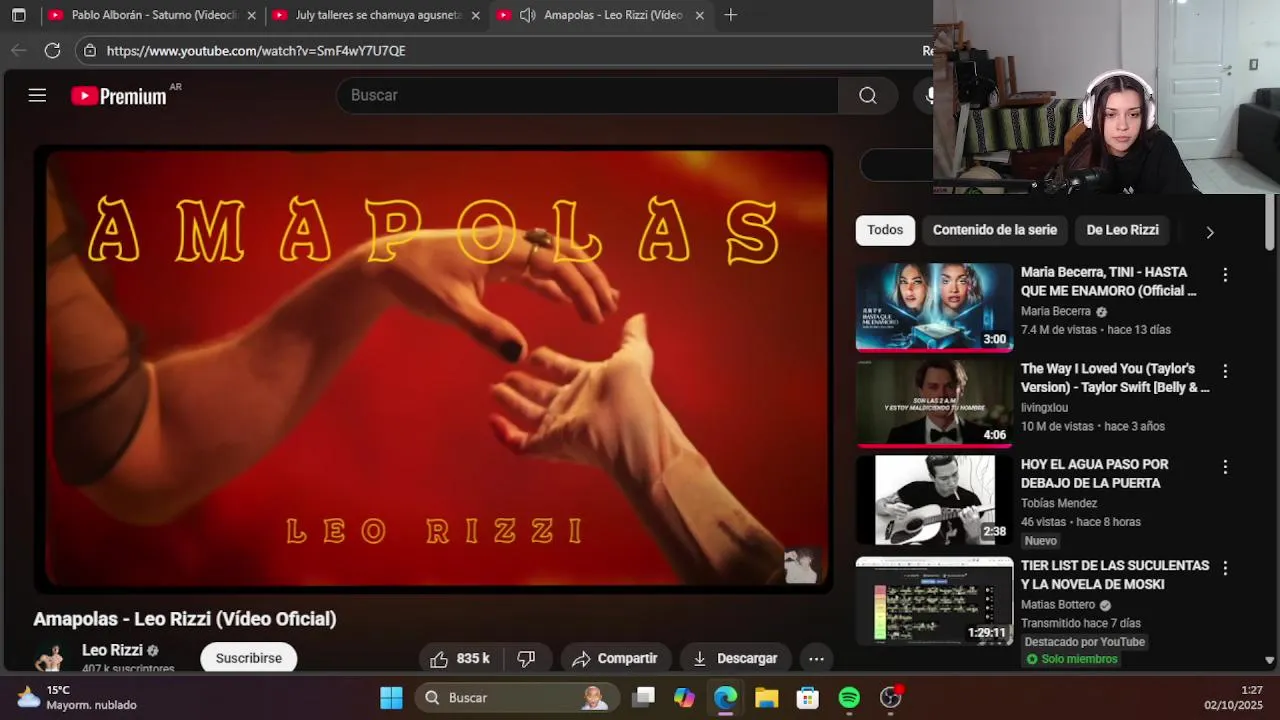Viewport: 1280px width, 720px height.
Task: Open OBS Studio from the taskbar
Action: tap(890, 698)
